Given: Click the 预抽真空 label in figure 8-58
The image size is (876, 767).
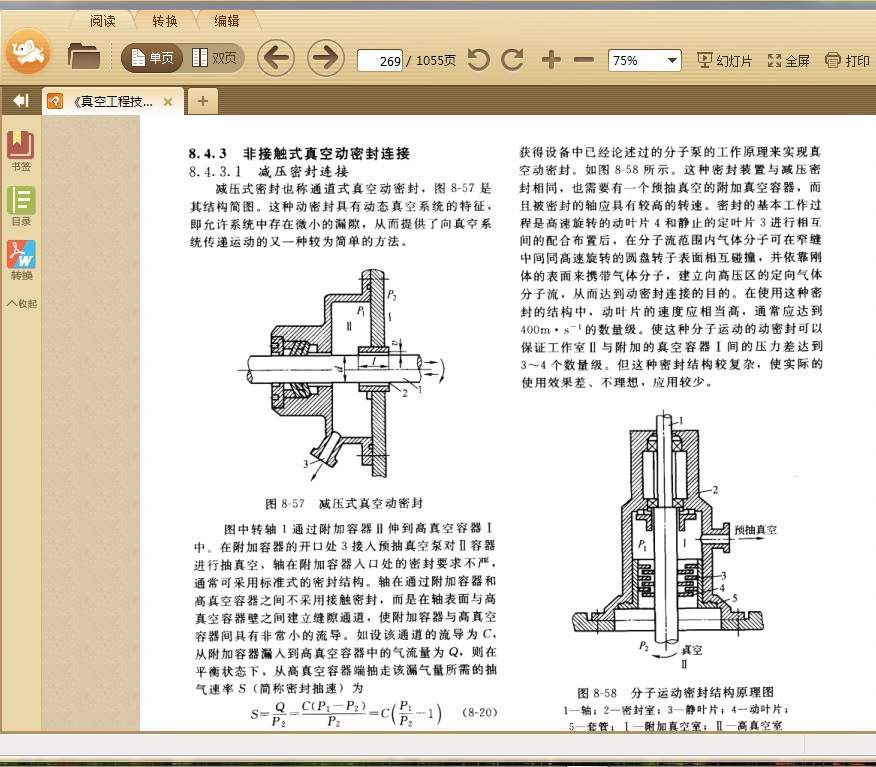Looking at the screenshot, I should pos(755,530).
